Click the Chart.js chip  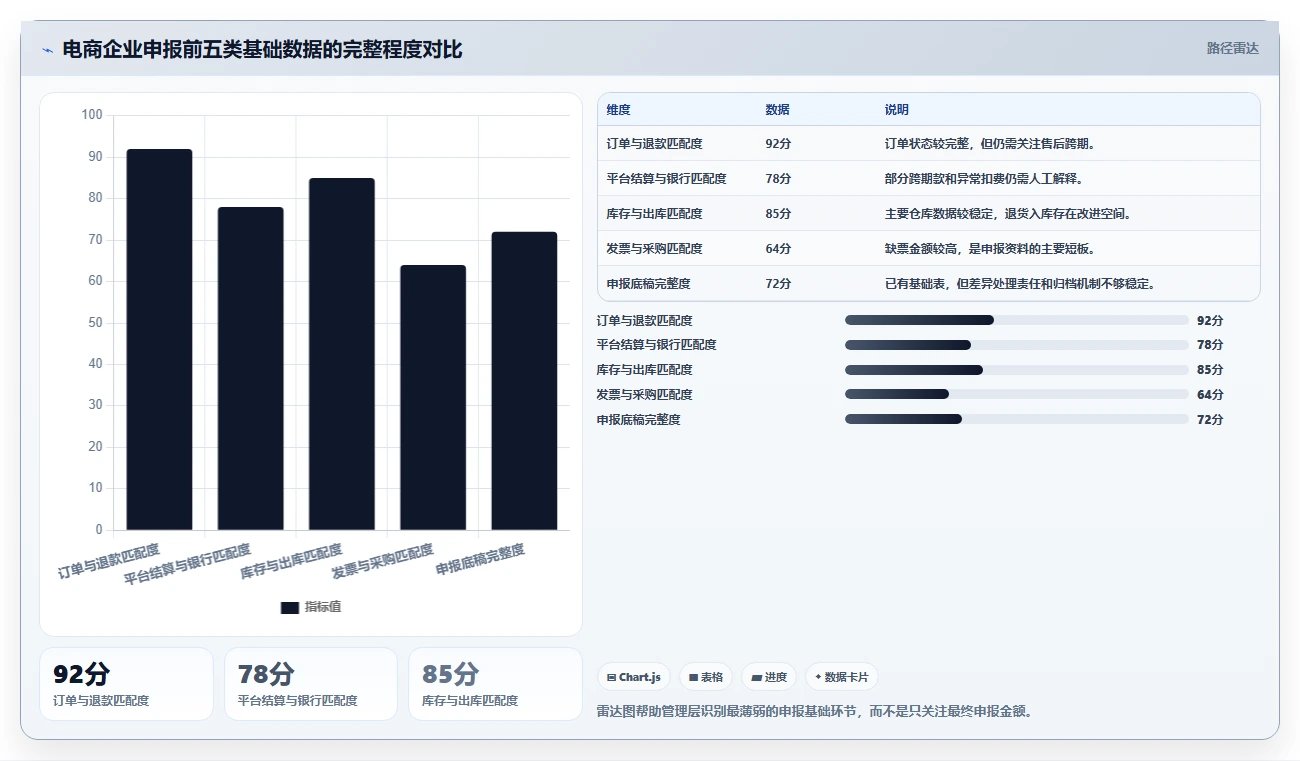(x=634, y=677)
